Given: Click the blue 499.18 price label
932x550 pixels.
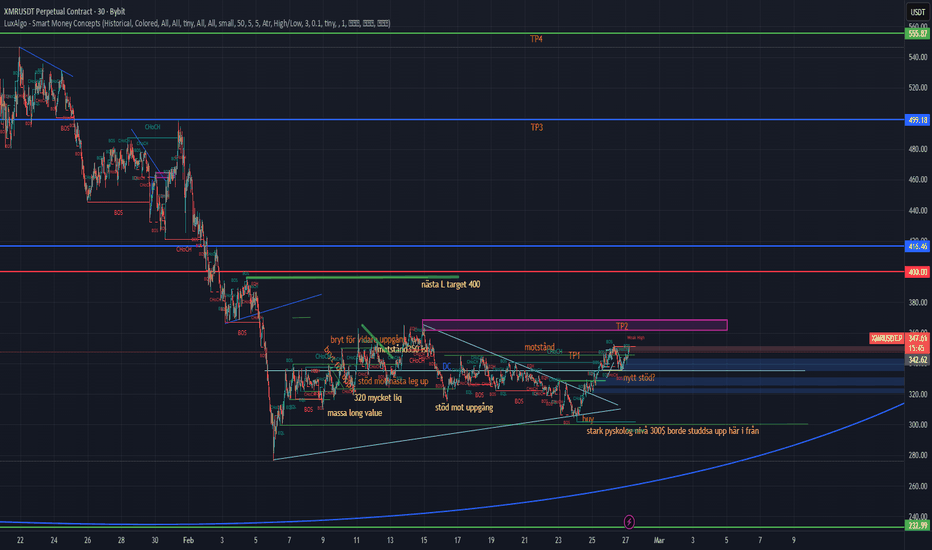Looking at the screenshot, I should (917, 120).
